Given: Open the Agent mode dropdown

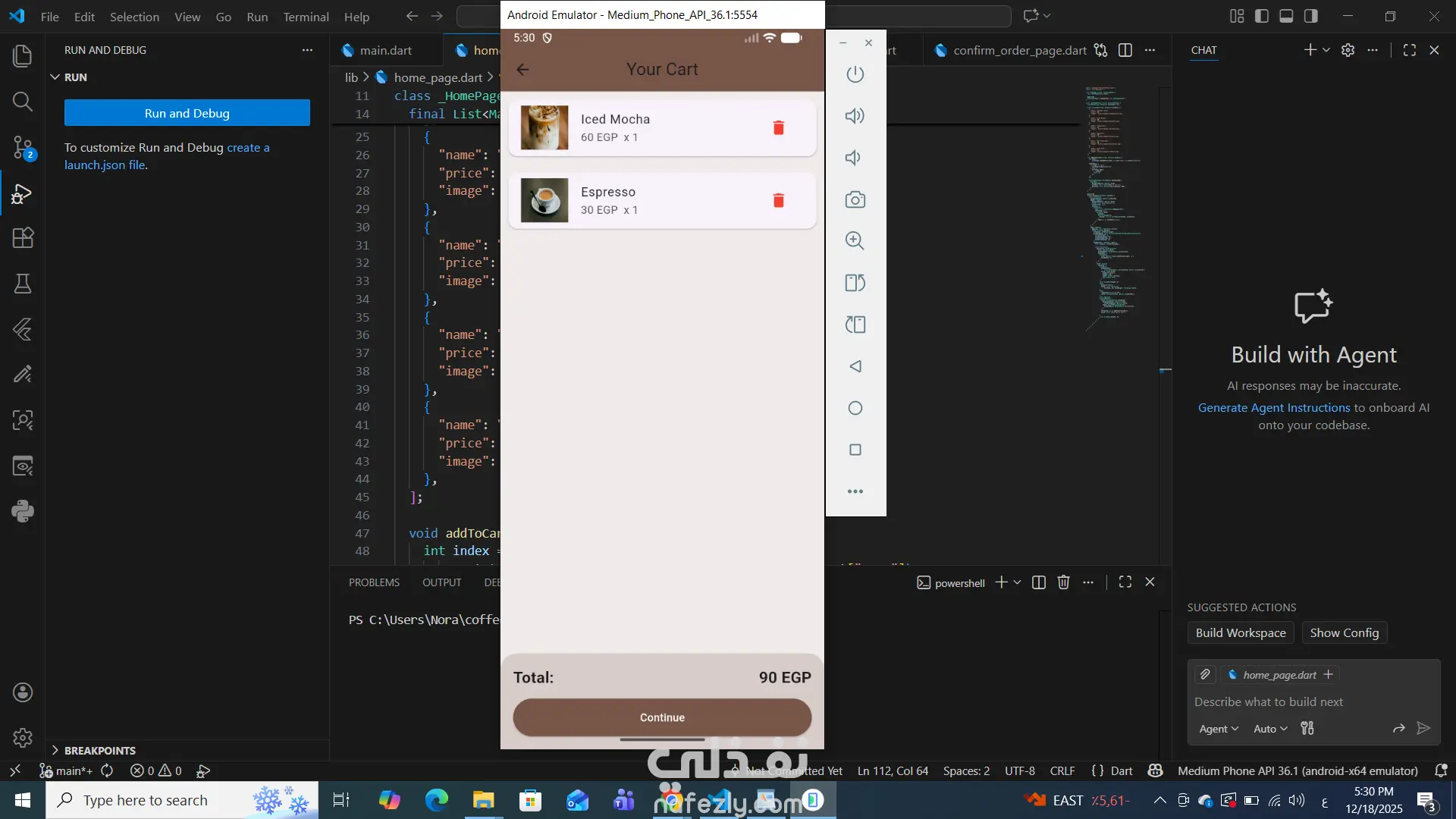Looking at the screenshot, I should pyautogui.click(x=1218, y=729).
